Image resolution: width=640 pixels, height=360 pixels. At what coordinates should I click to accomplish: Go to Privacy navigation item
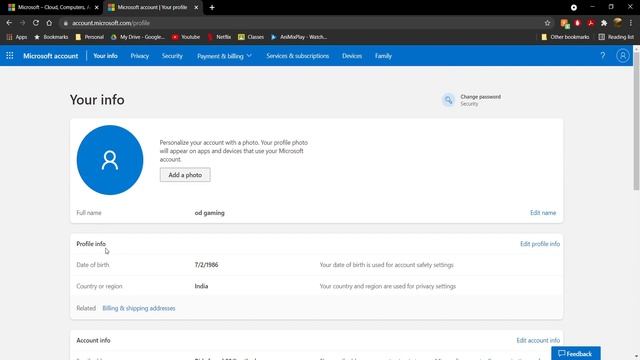[140, 56]
